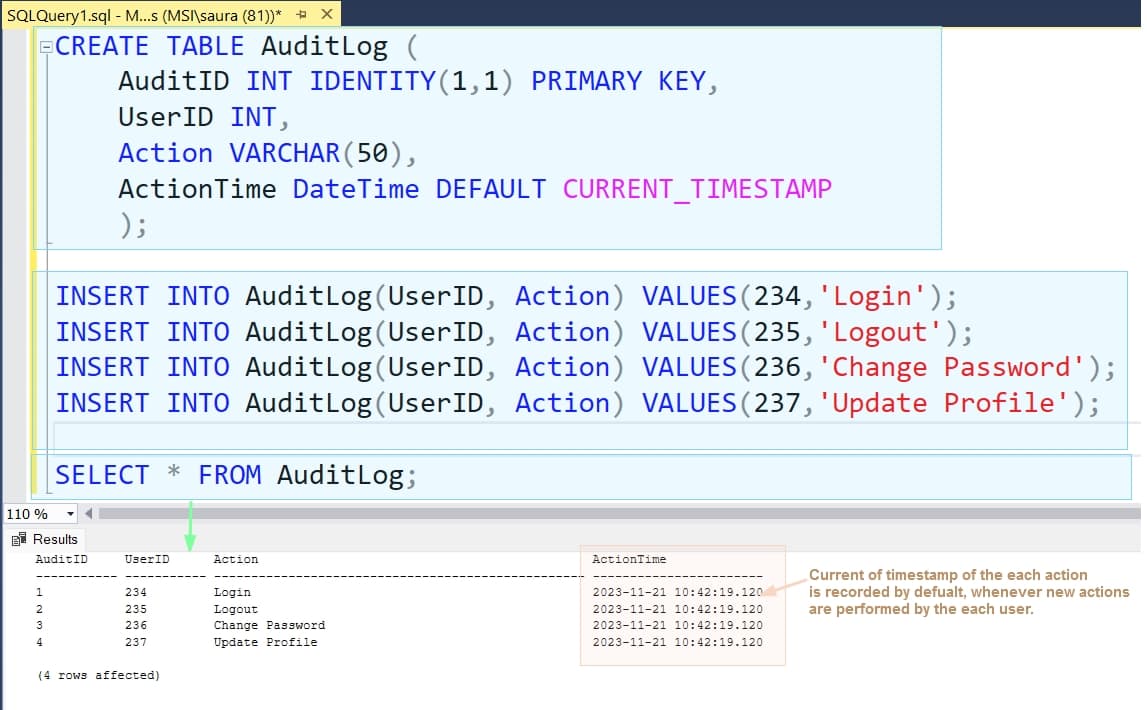Click the Results grid icon
Screen dimensions: 1147x710
pos(21,539)
